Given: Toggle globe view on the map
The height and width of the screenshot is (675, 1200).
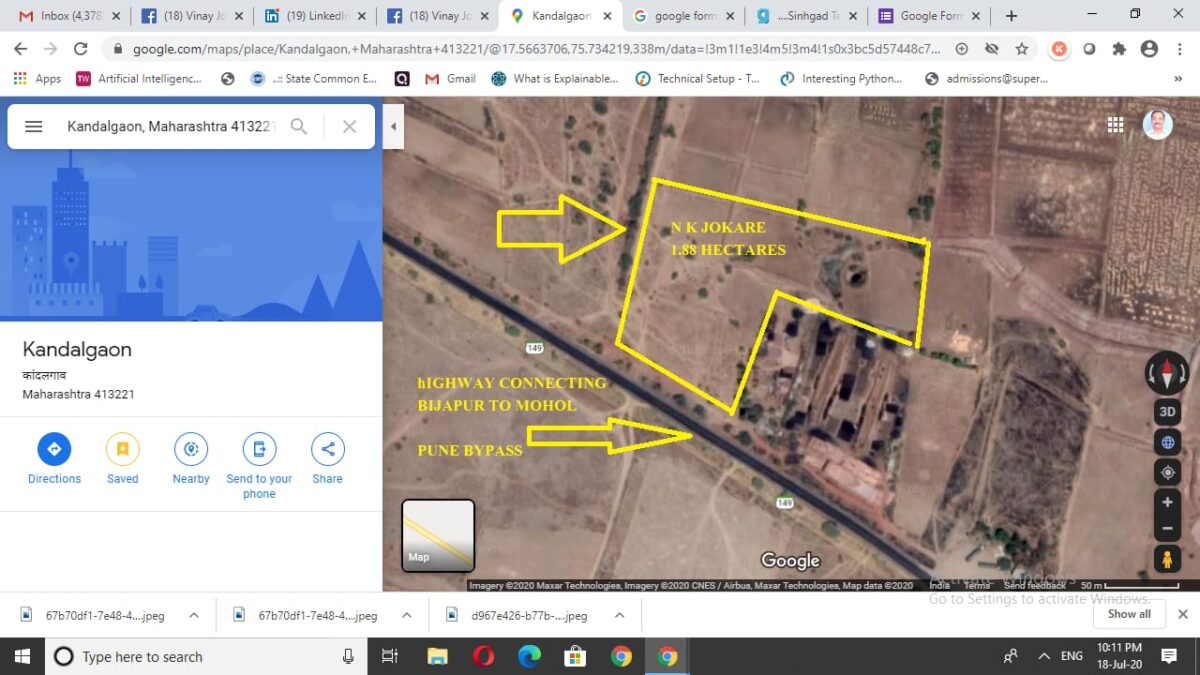Looking at the screenshot, I should (1166, 442).
